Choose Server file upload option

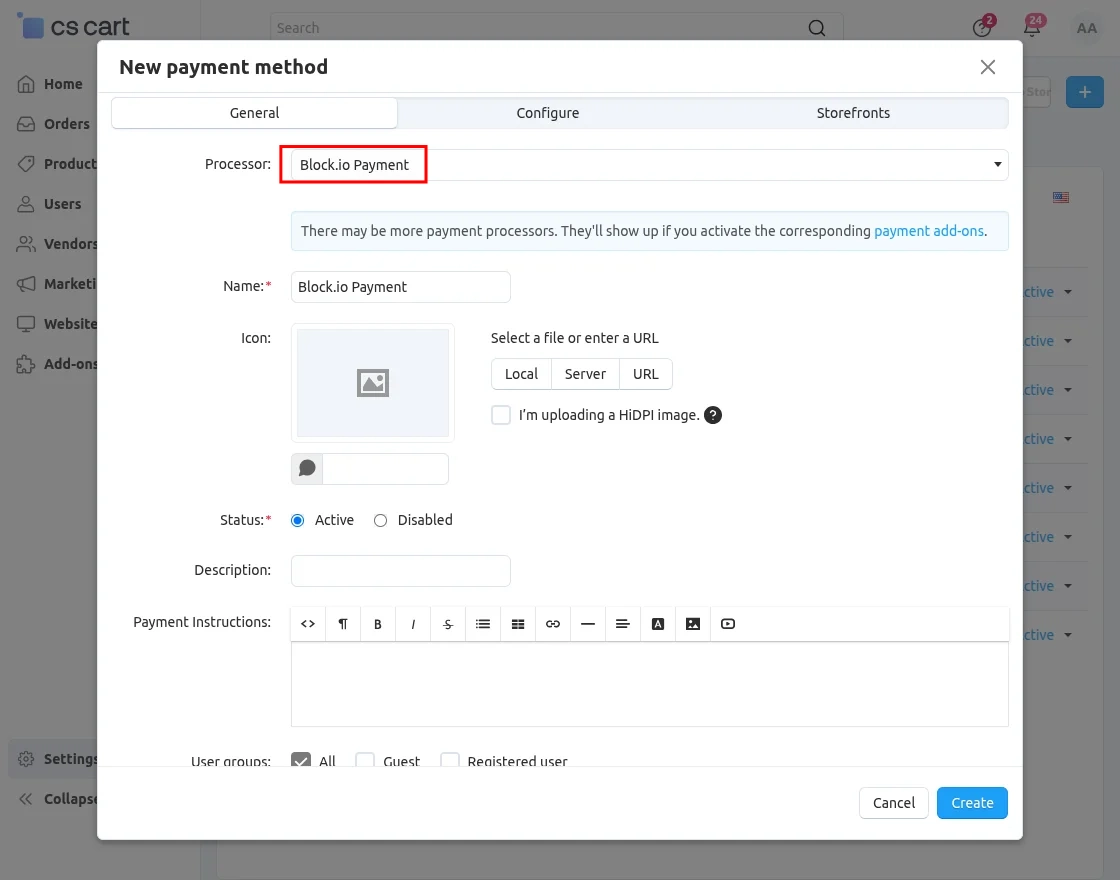click(x=585, y=374)
